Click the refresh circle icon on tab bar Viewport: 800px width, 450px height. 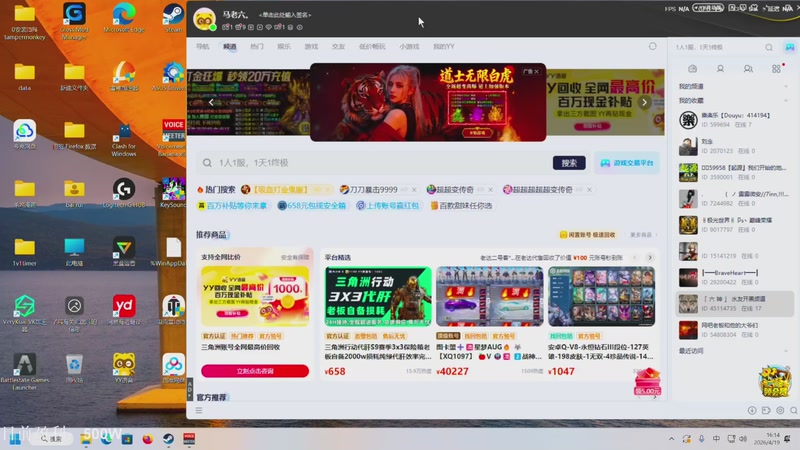[653, 46]
